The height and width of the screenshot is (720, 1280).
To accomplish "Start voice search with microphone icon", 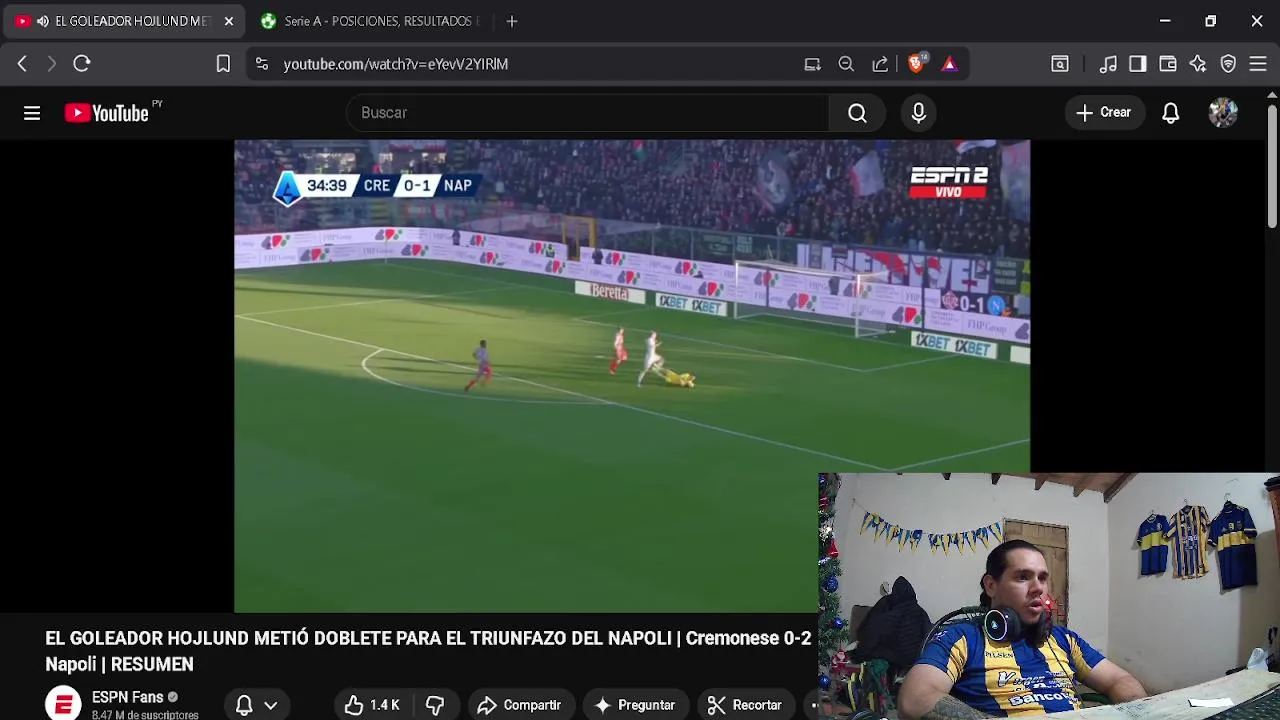I will [919, 113].
